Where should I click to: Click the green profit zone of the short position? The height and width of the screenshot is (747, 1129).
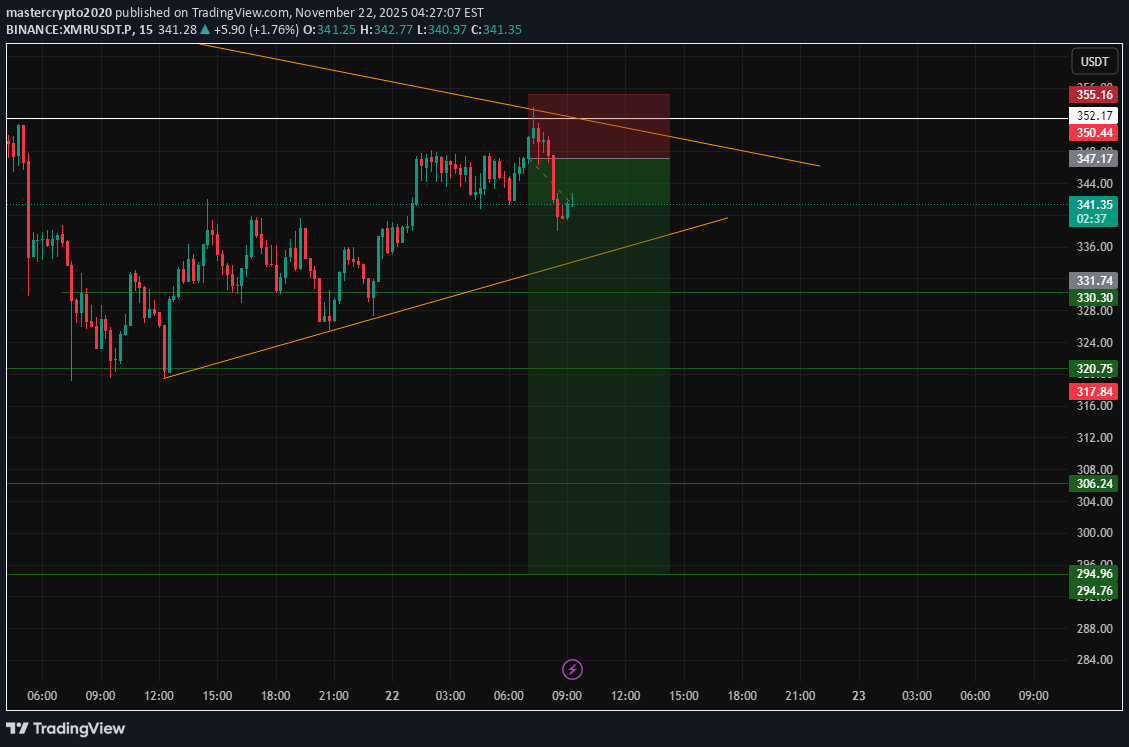(598, 400)
